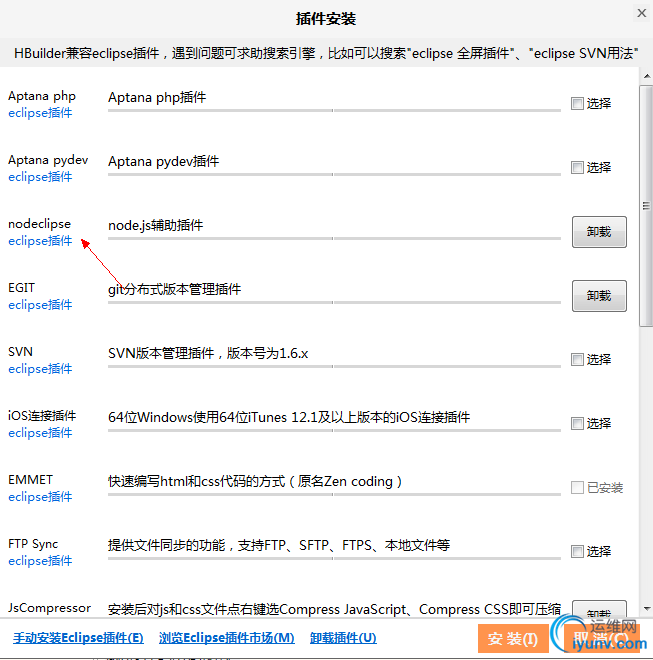Click the 卸载插件(U) link

click(343, 638)
